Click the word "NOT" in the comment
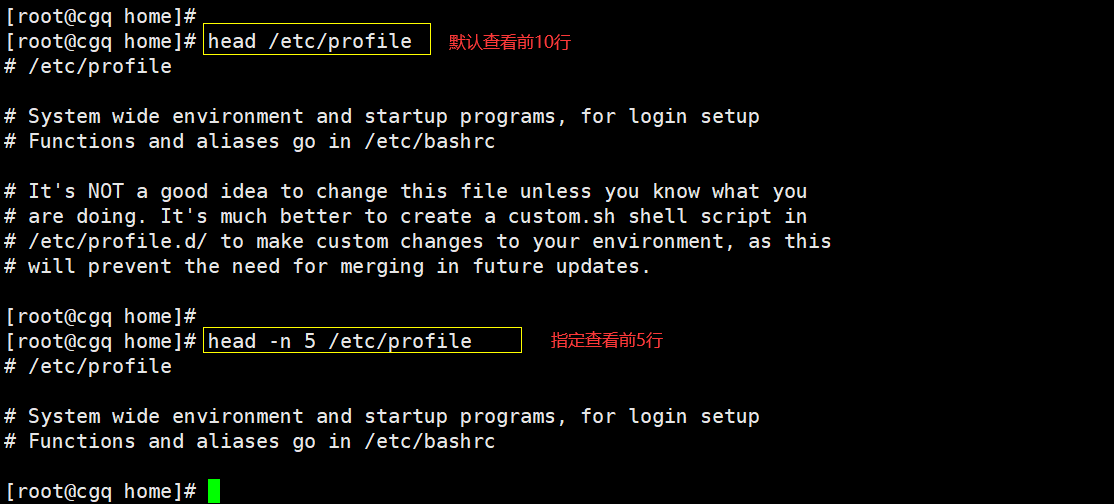Image resolution: width=1114 pixels, height=504 pixels. pos(105,191)
